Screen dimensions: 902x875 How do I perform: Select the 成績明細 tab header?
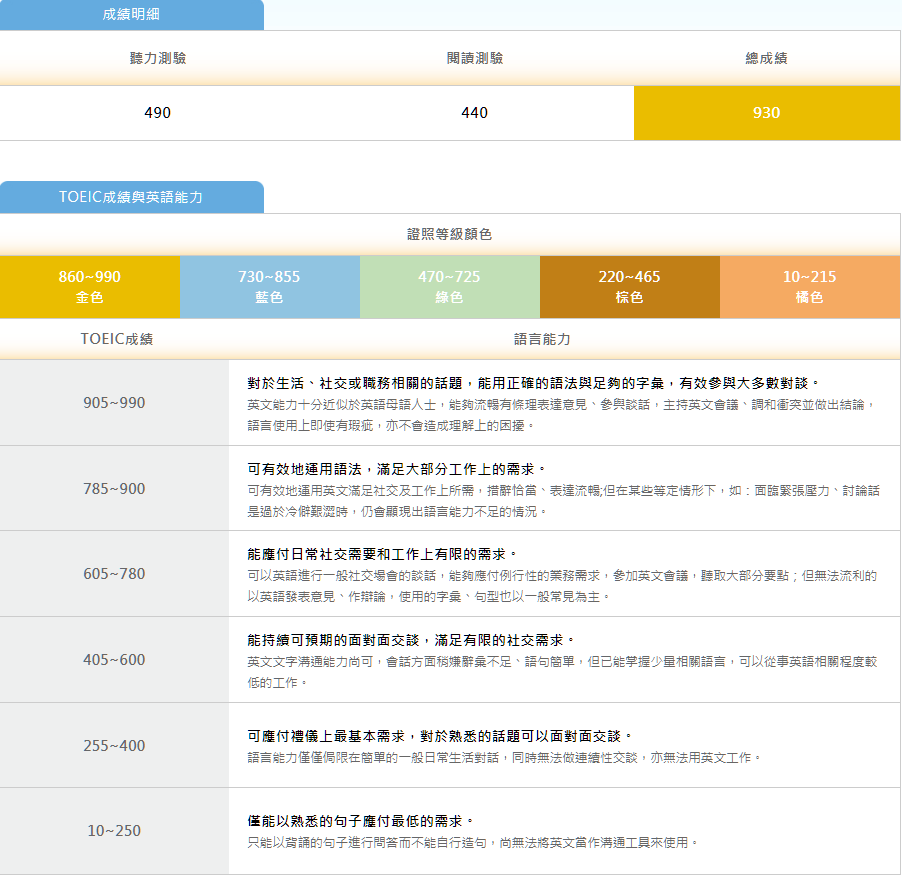[x=132, y=14]
